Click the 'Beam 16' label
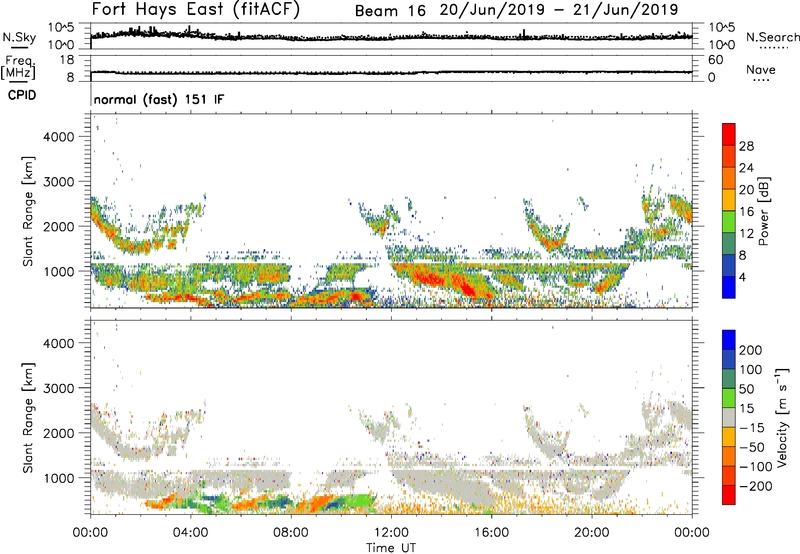Image resolution: width=800 pixels, height=554 pixels. click(x=390, y=11)
